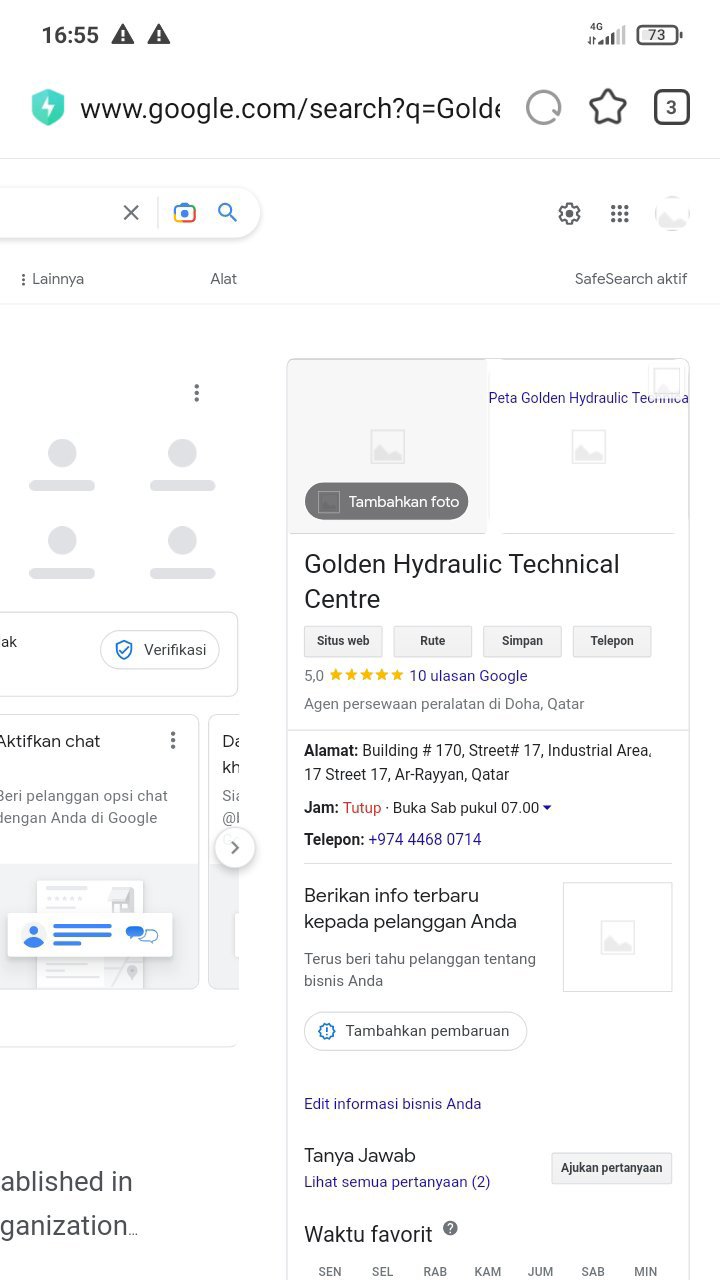The image size is (720, 1280).
Task: Expand opening hours dropdown arrow
Action: 547,808
